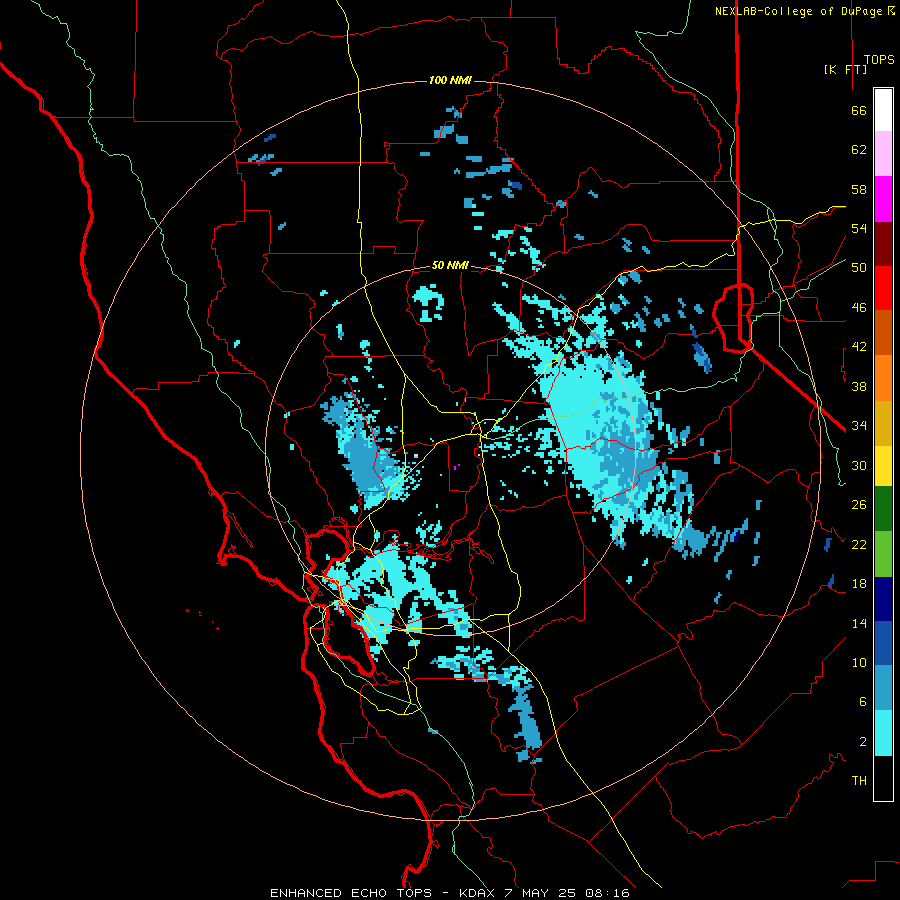Click the light green legend swatch
The height and width of the screenshot is (900, 900).
click(x=883, y=554)
